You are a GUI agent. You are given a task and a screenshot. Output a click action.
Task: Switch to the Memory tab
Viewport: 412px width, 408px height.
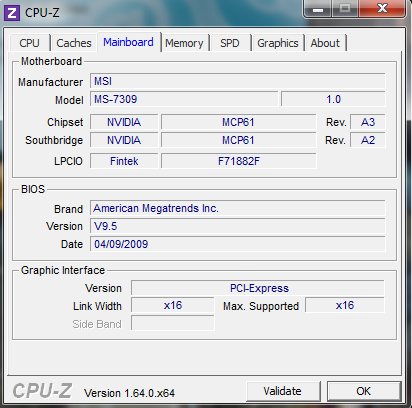tap(184, 43)
